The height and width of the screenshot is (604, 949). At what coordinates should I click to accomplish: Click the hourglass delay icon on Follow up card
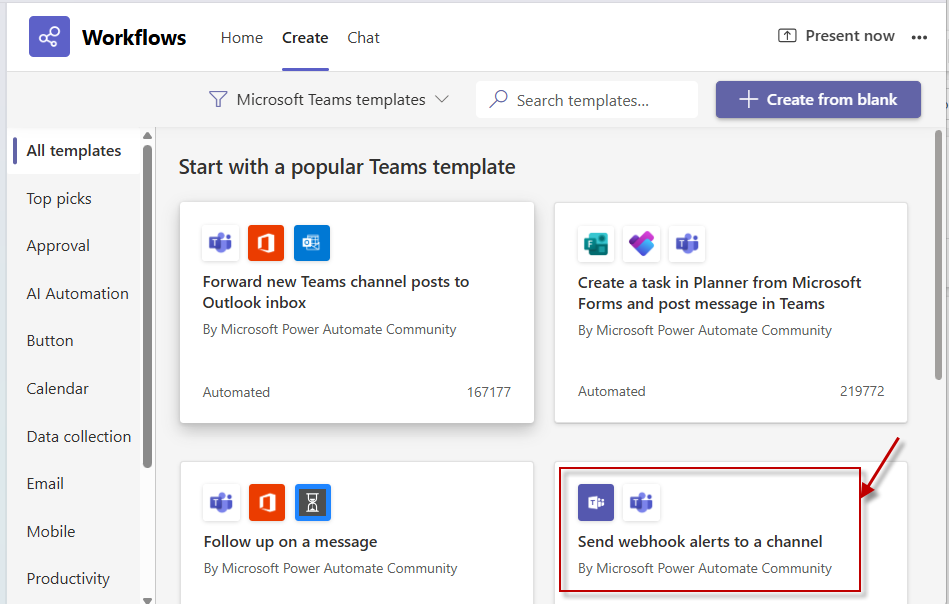coord(312,503)
